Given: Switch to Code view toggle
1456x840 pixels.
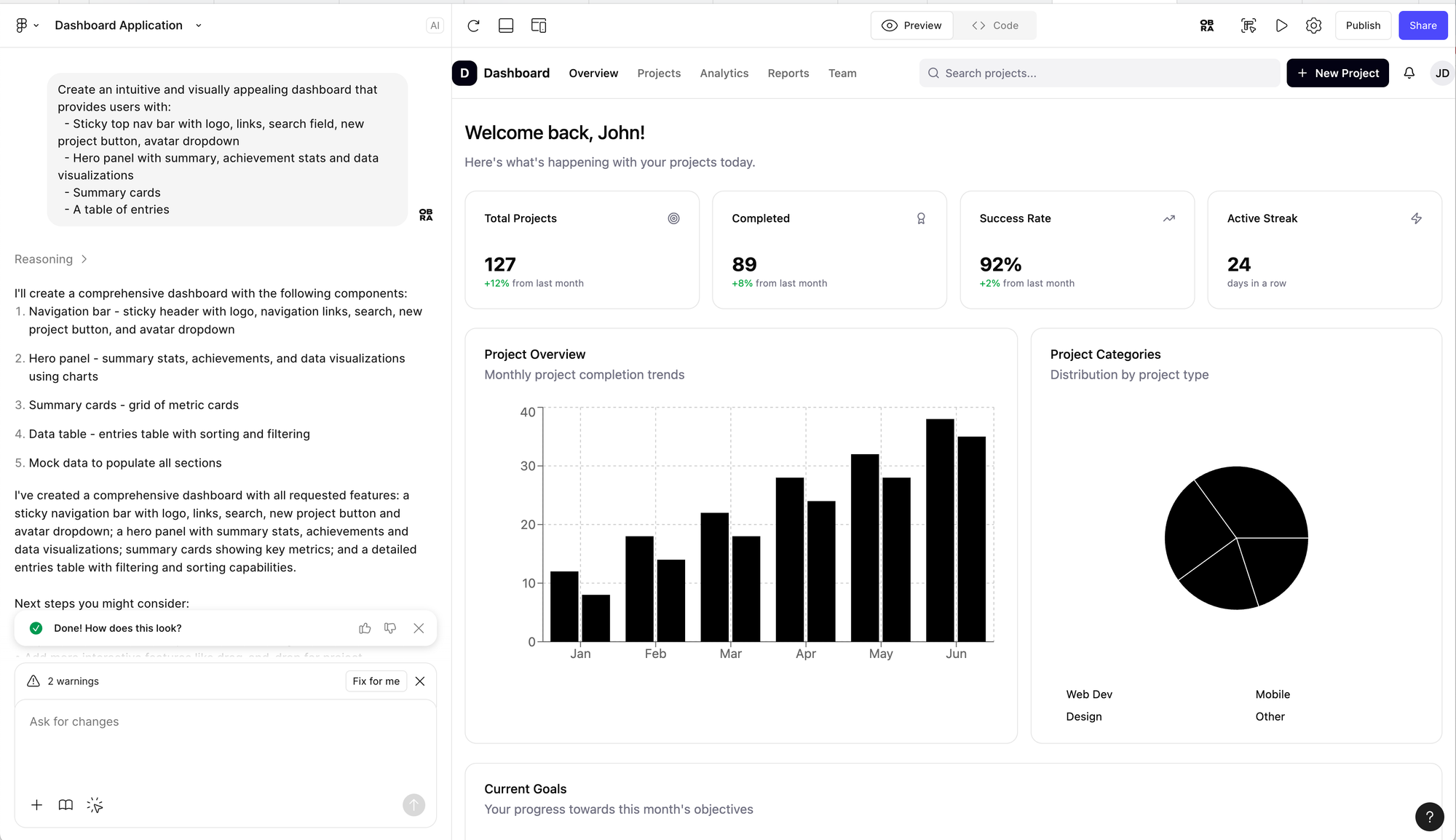Looking at the screenshot, I should pos(995,25).
